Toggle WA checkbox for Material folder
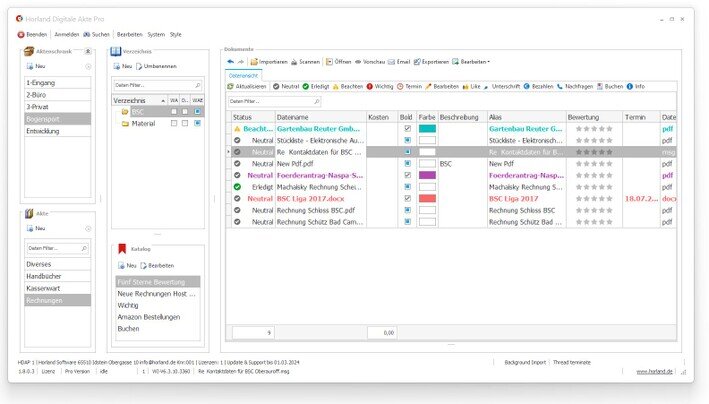 tap(174, 123)
